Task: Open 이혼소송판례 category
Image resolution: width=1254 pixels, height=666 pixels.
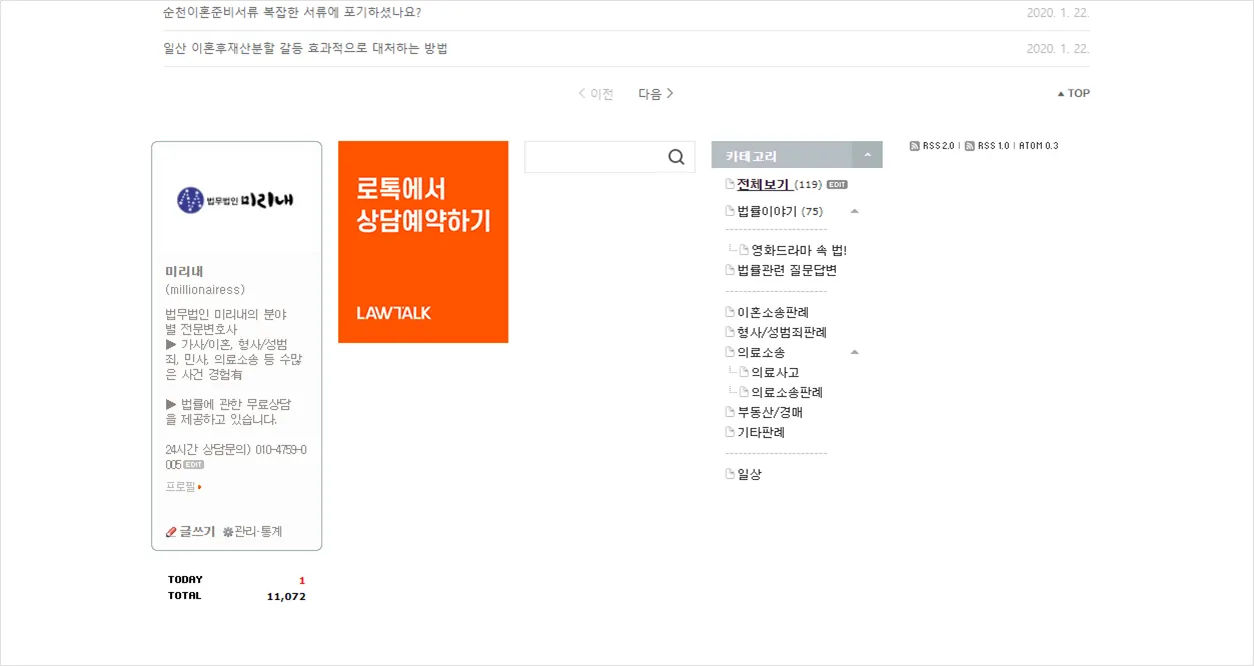Action: (773, 312)
